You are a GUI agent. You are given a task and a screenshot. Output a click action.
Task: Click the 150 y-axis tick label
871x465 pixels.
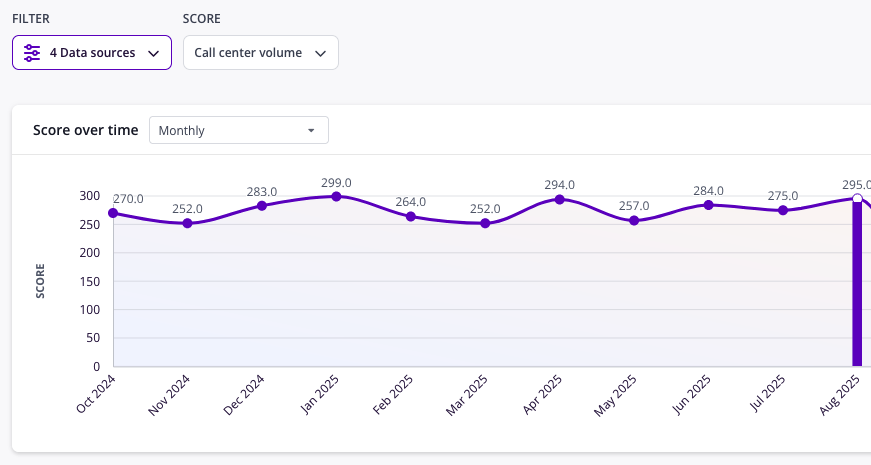(90, 281)
